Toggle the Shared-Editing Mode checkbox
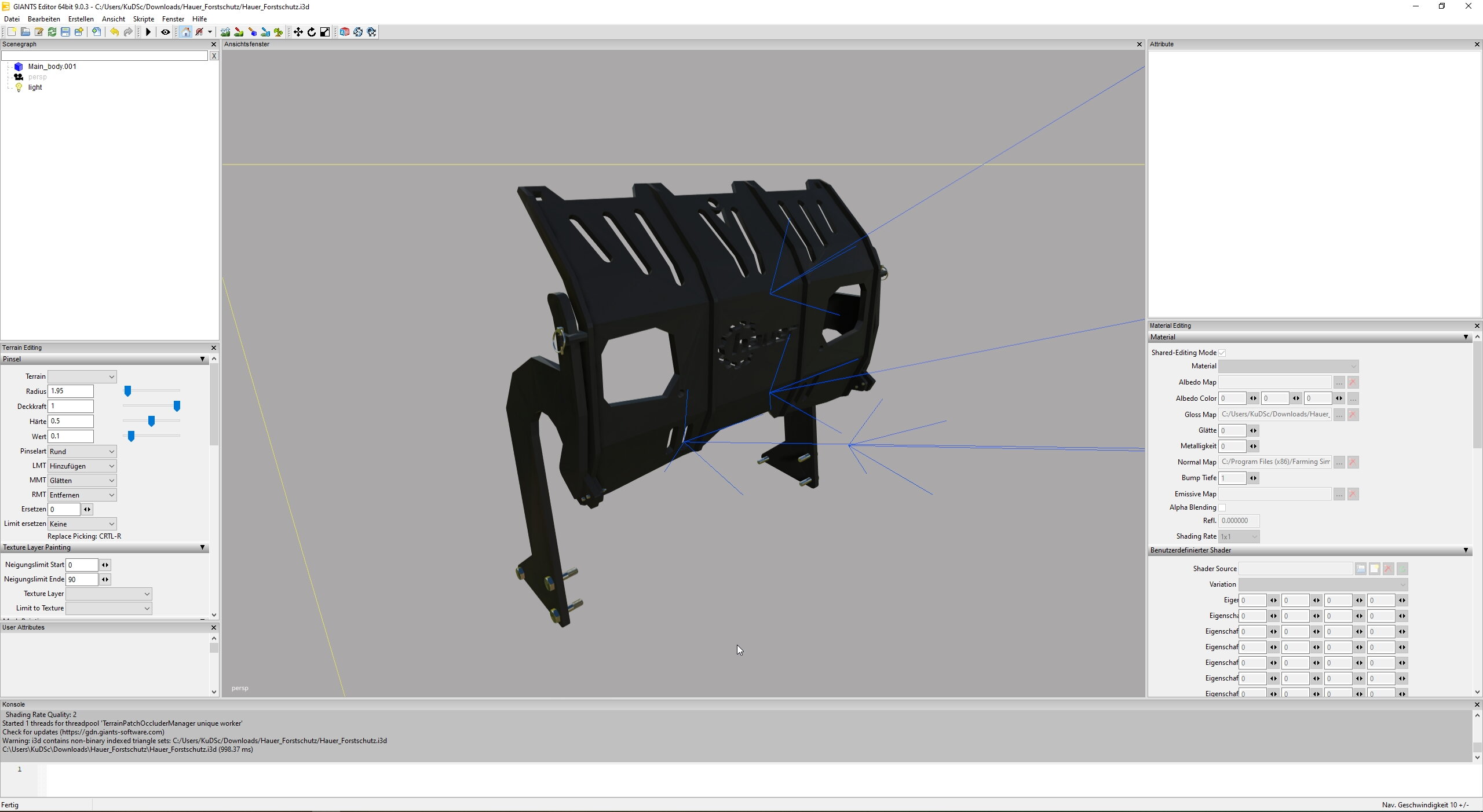The height and width of the screenshot is (812, 1483). point(1222,353)
